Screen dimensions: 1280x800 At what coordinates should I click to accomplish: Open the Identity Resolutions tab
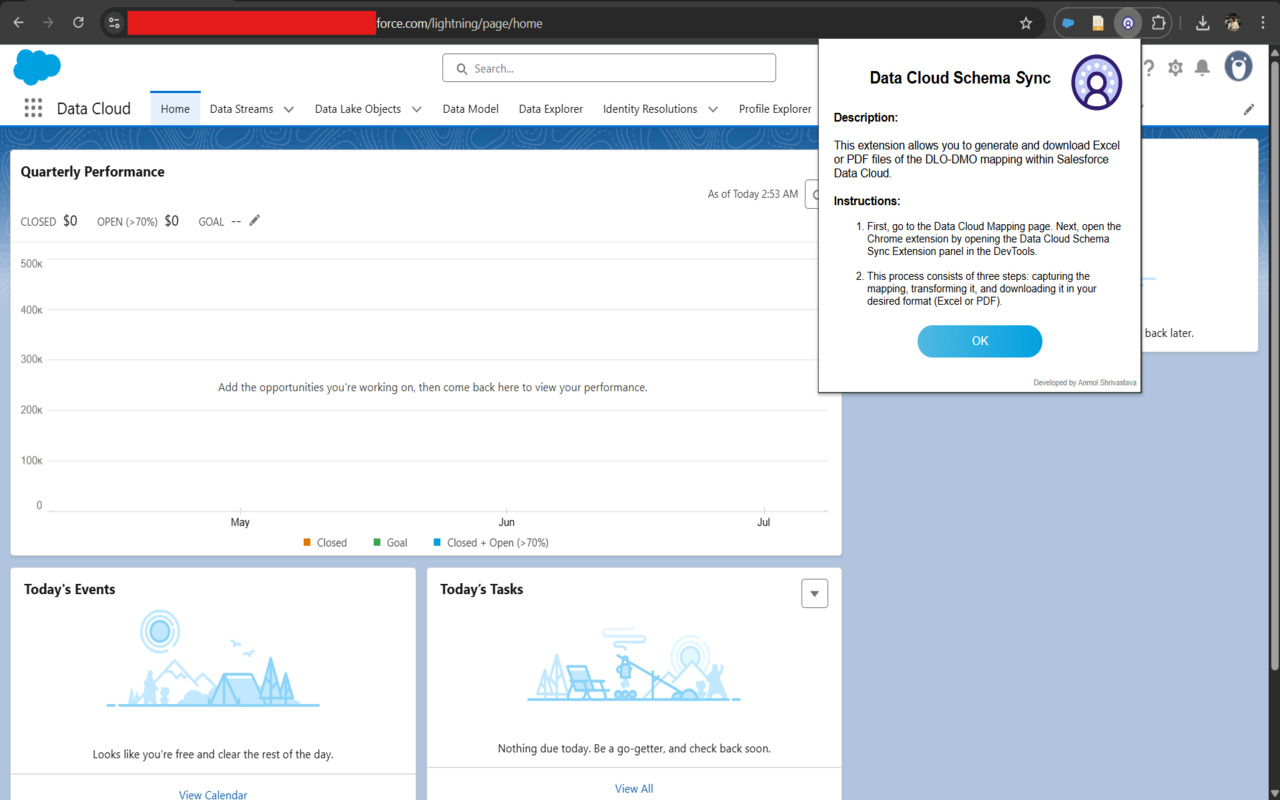tap(650, 109)
